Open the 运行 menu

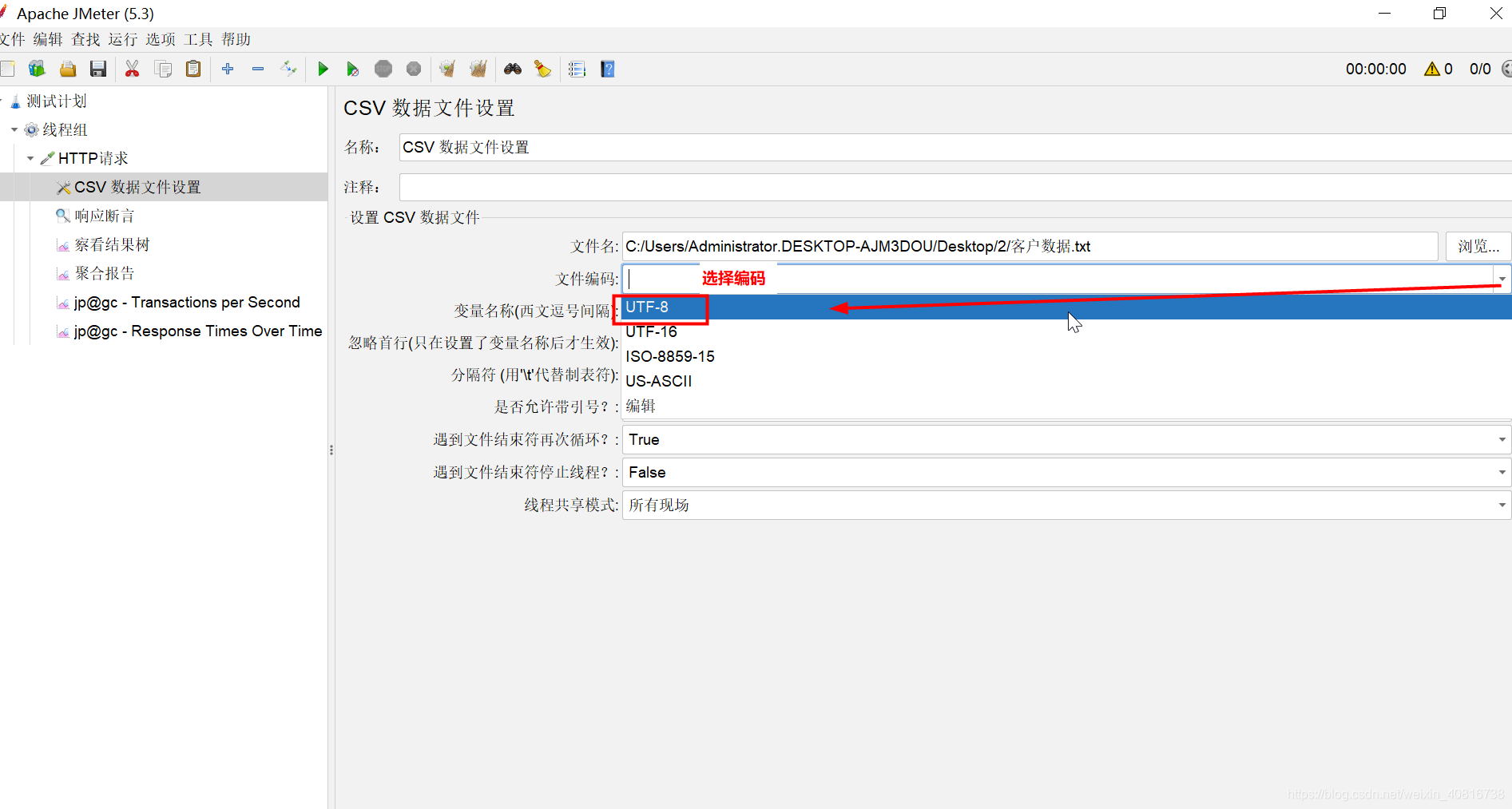(123, 39)
